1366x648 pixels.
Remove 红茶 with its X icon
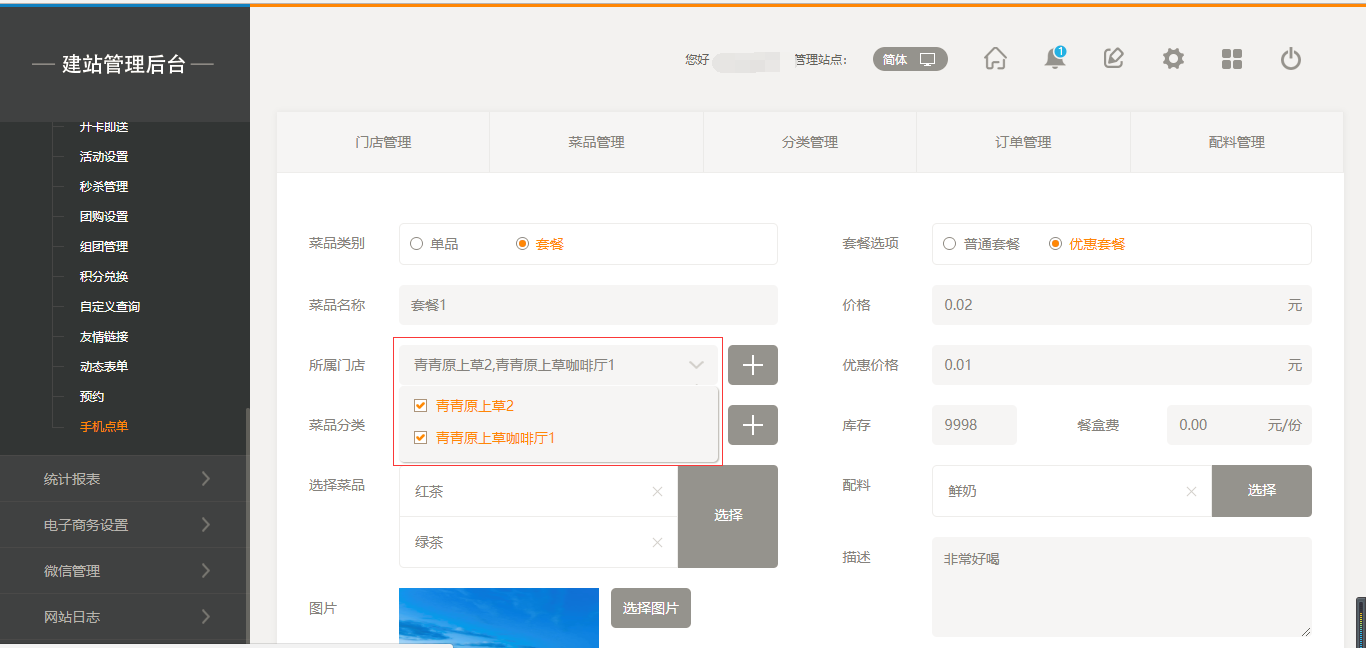coord(657,491)
